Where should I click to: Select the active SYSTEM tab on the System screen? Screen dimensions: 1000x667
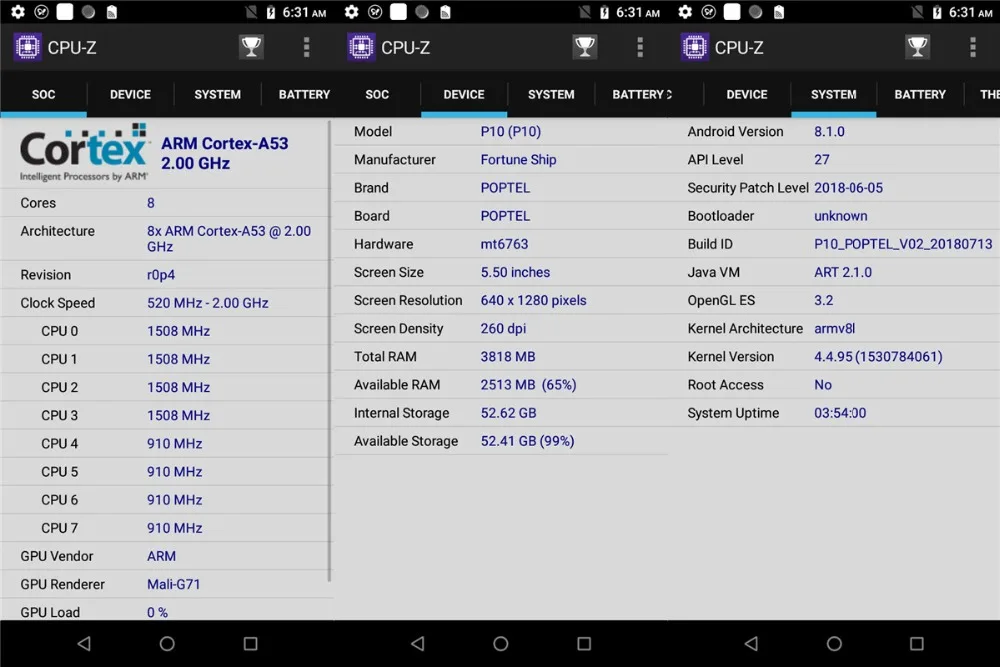(x=834, y=94)
